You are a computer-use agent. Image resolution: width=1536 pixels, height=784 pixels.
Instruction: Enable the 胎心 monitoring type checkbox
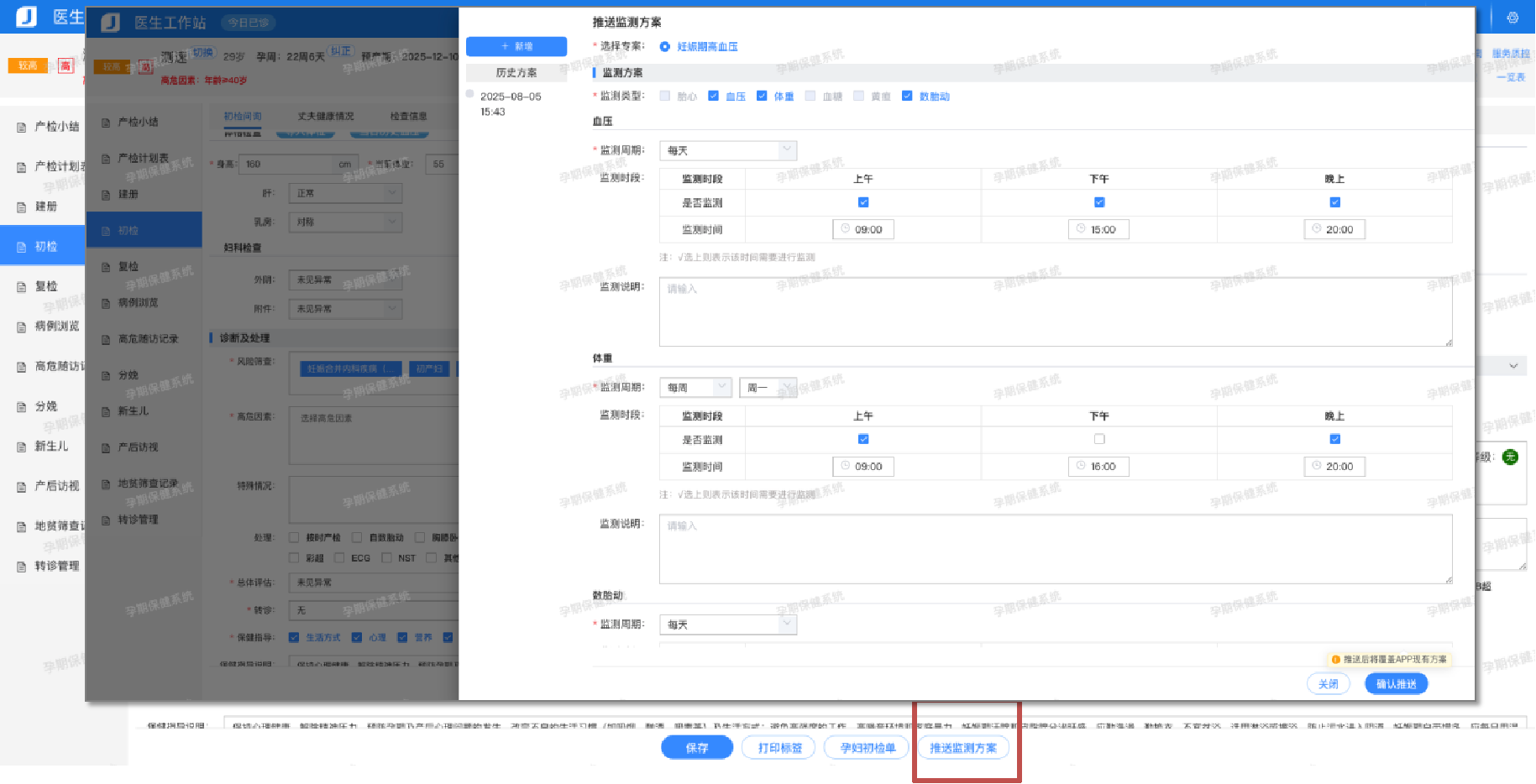(665, 96)
